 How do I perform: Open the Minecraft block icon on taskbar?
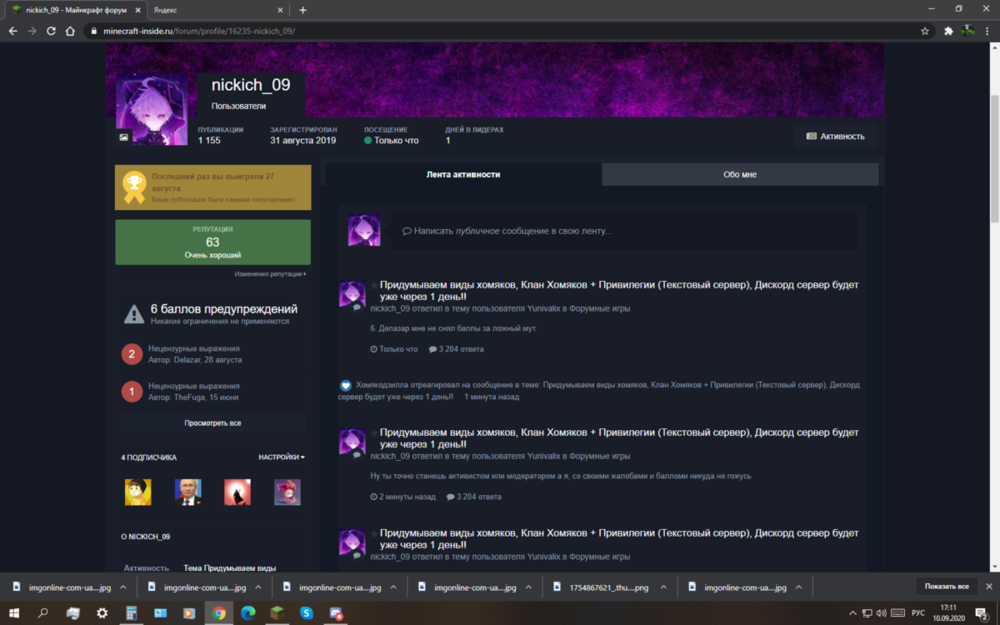[277, 613]
